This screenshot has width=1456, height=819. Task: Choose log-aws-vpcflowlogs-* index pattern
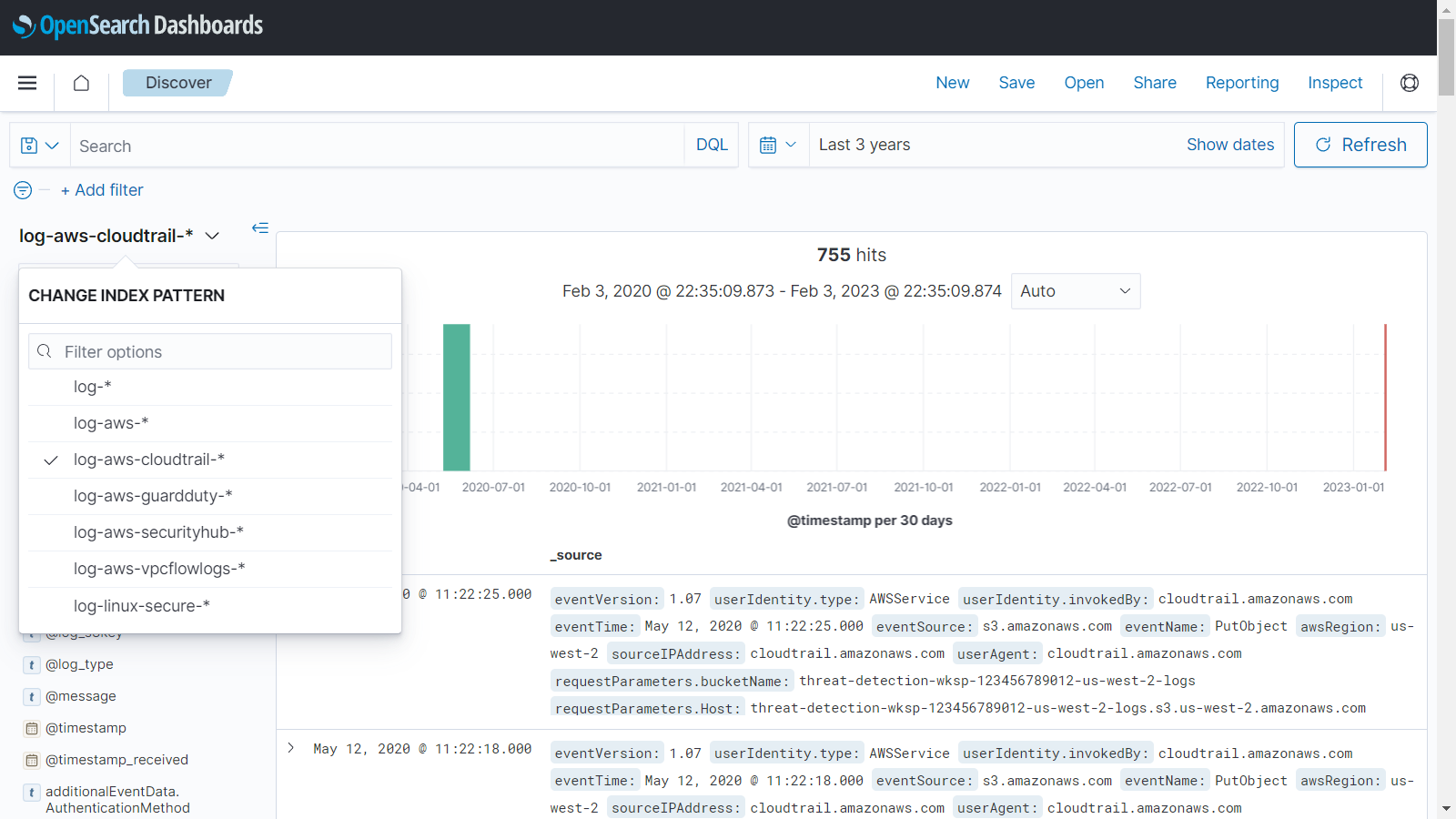[x=159, y=569]
